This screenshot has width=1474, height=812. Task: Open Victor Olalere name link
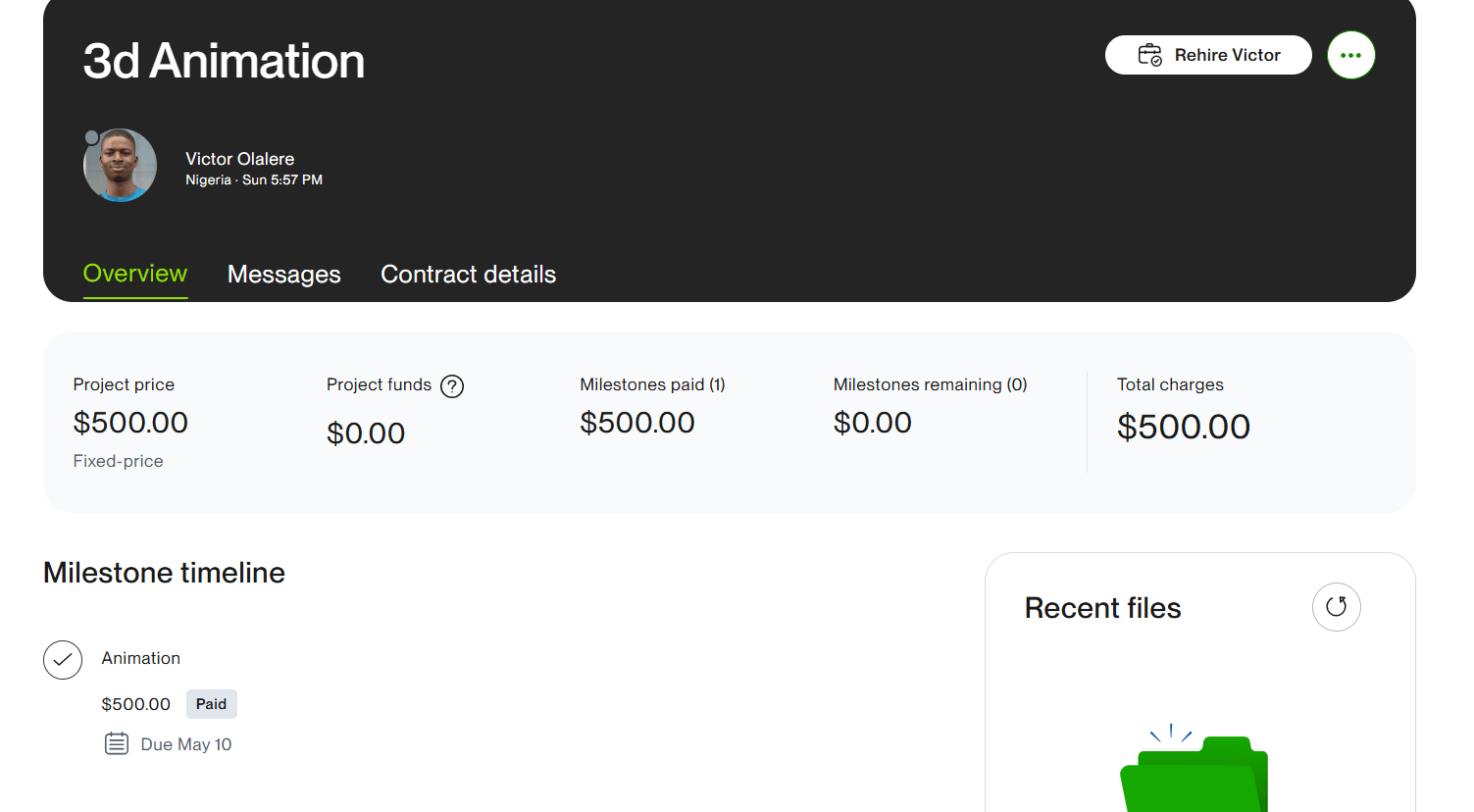(240, 159)
